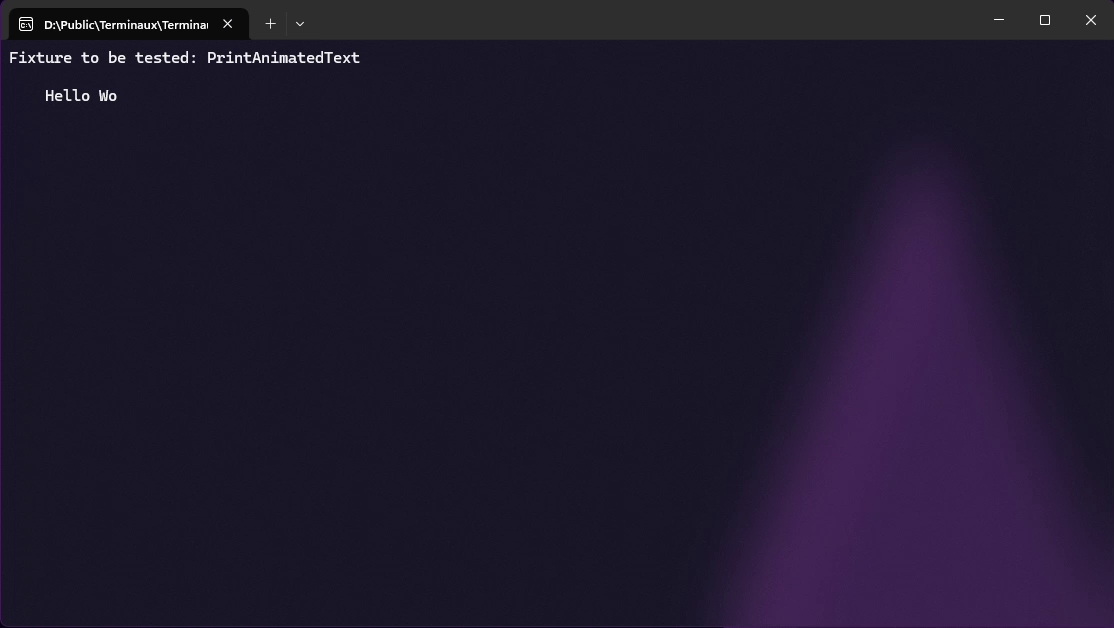Click the word Fixture in the first line
The width and height of the screenshot is (1114, 628).
tap(40, 58)
